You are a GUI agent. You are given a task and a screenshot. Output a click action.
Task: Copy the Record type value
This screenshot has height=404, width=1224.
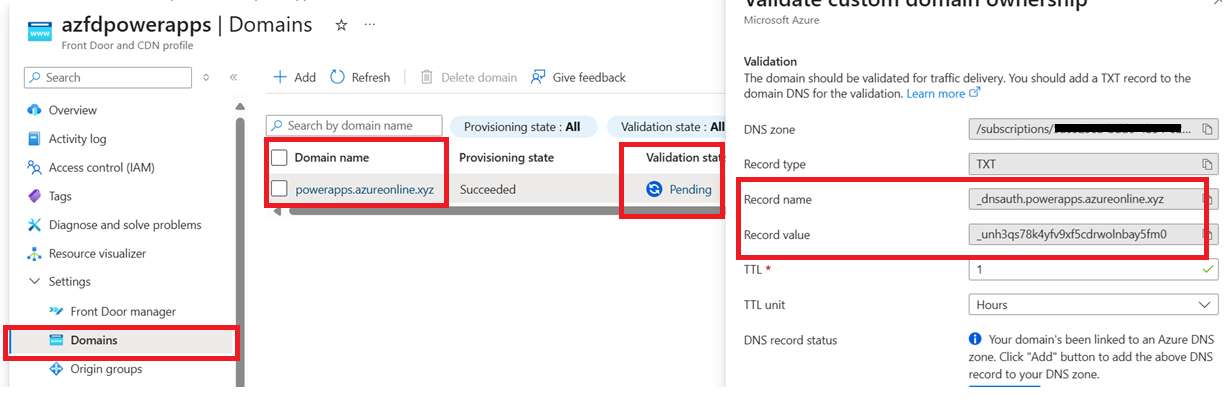coord(1208,164)
